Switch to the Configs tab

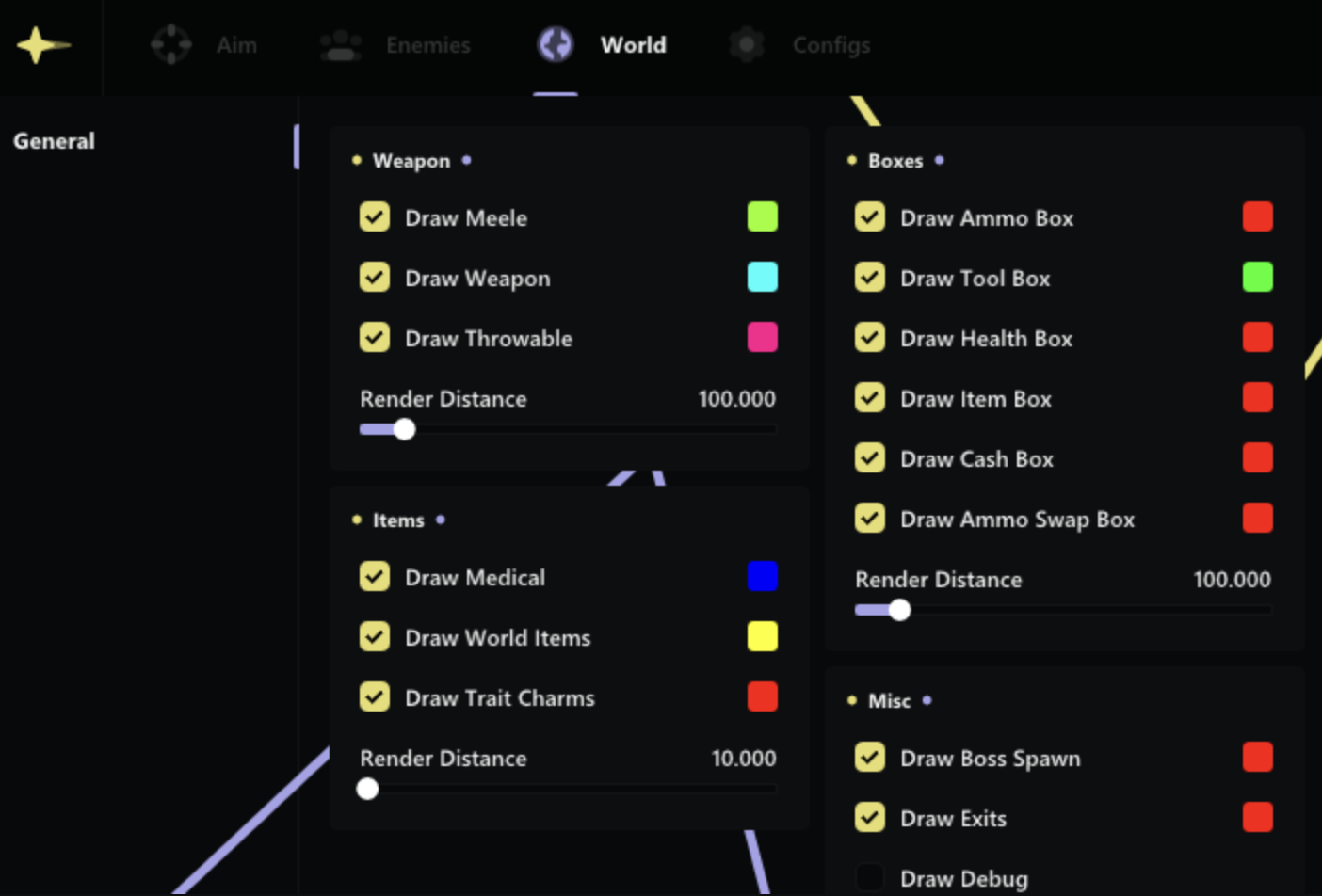(830, 45)
